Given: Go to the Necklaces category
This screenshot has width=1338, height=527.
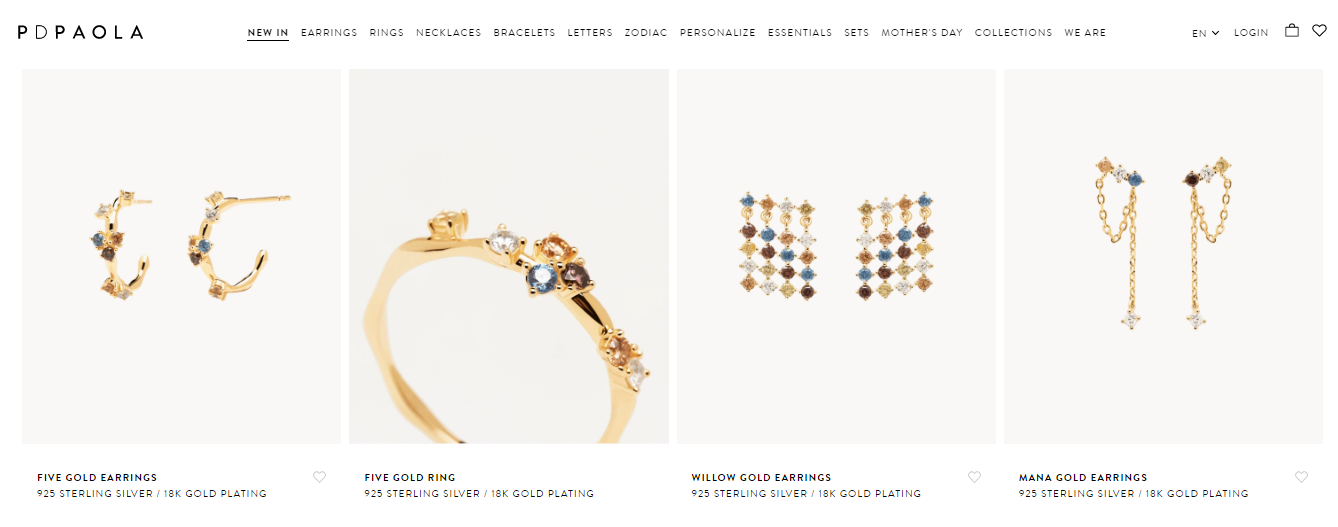Looking at the screenshot, I should [x=449, y=33].
